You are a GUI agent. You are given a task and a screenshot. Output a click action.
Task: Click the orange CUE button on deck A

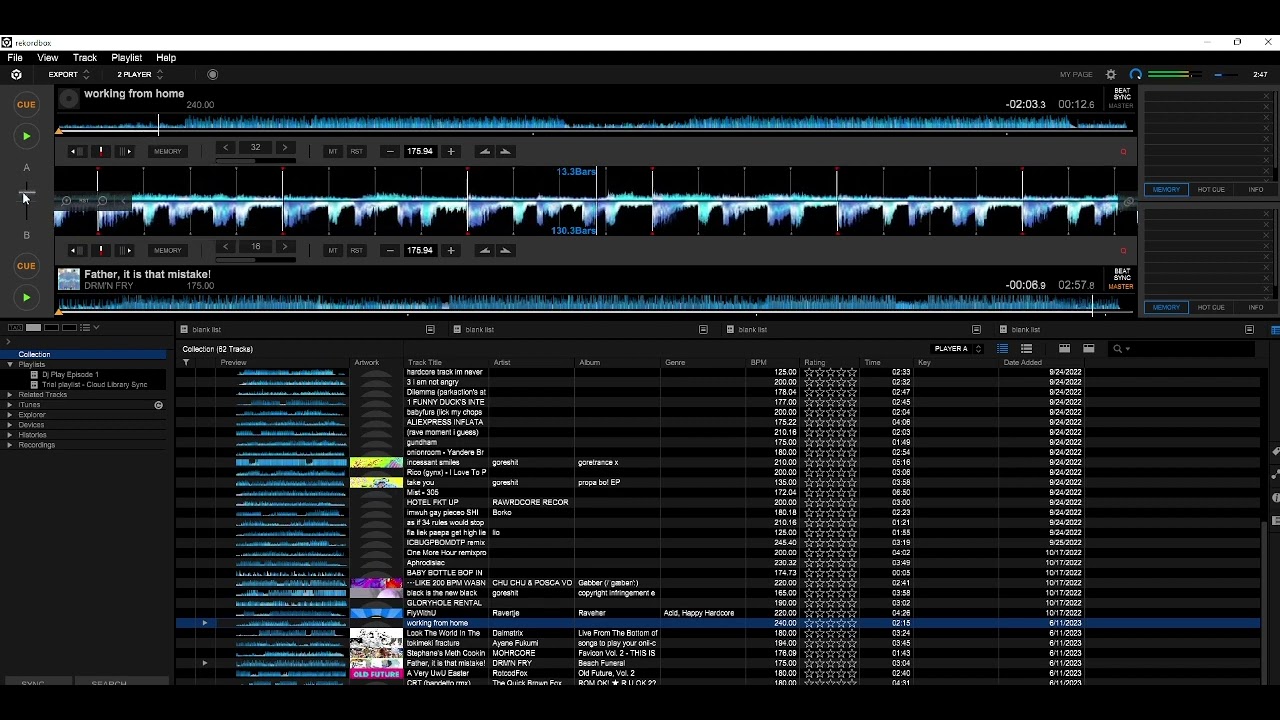[x=26, y=104]
